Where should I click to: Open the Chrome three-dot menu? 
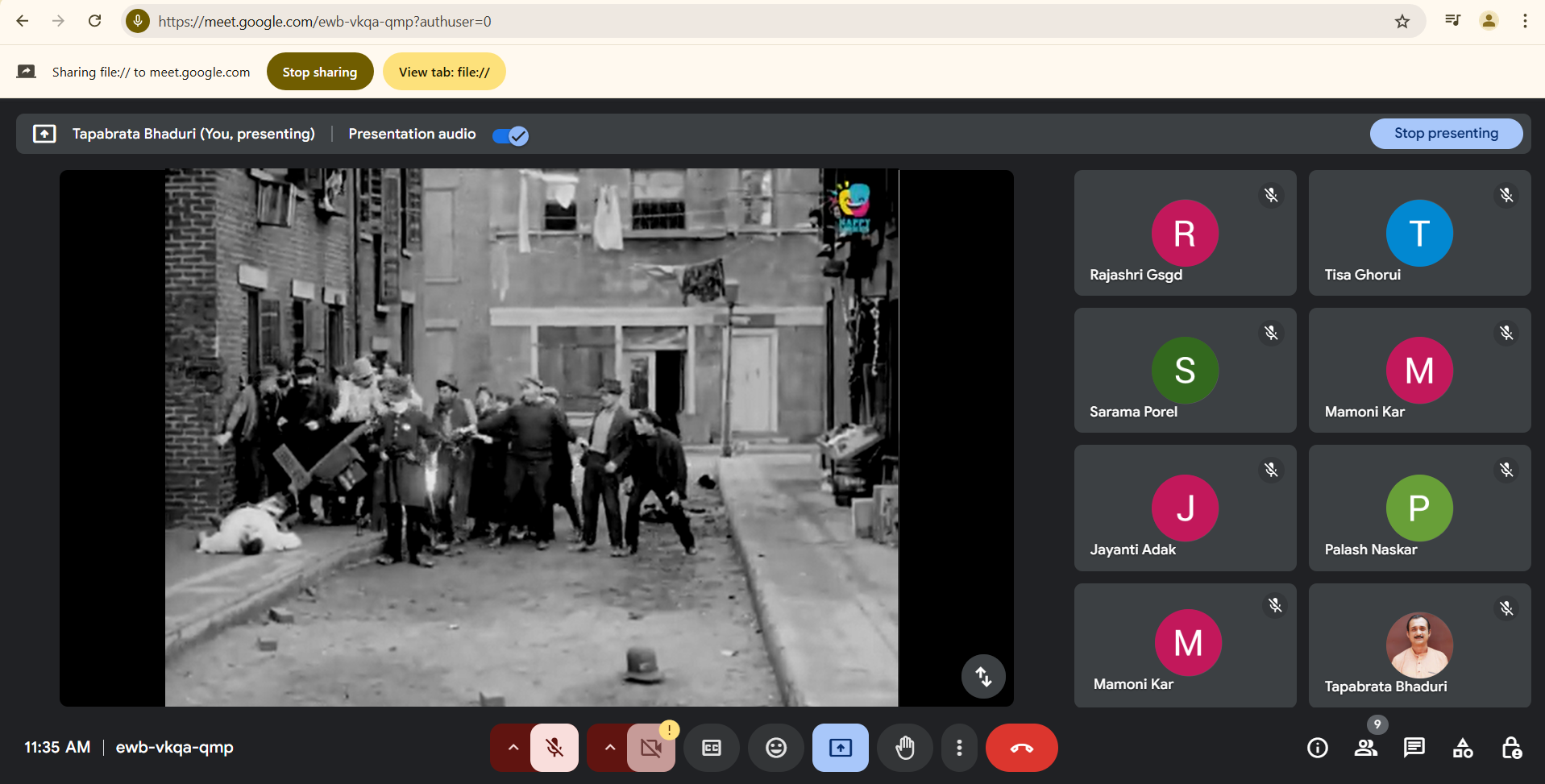[x=1525, y=21]
